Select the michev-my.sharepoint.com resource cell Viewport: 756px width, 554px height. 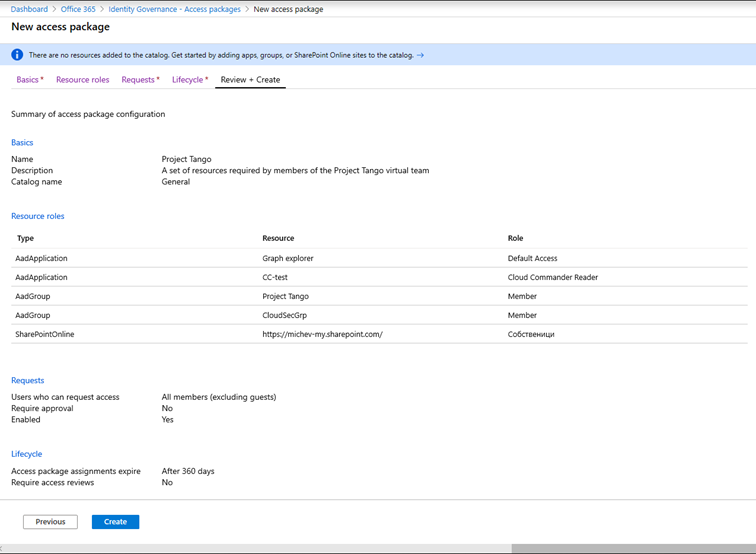click(323, 334)
